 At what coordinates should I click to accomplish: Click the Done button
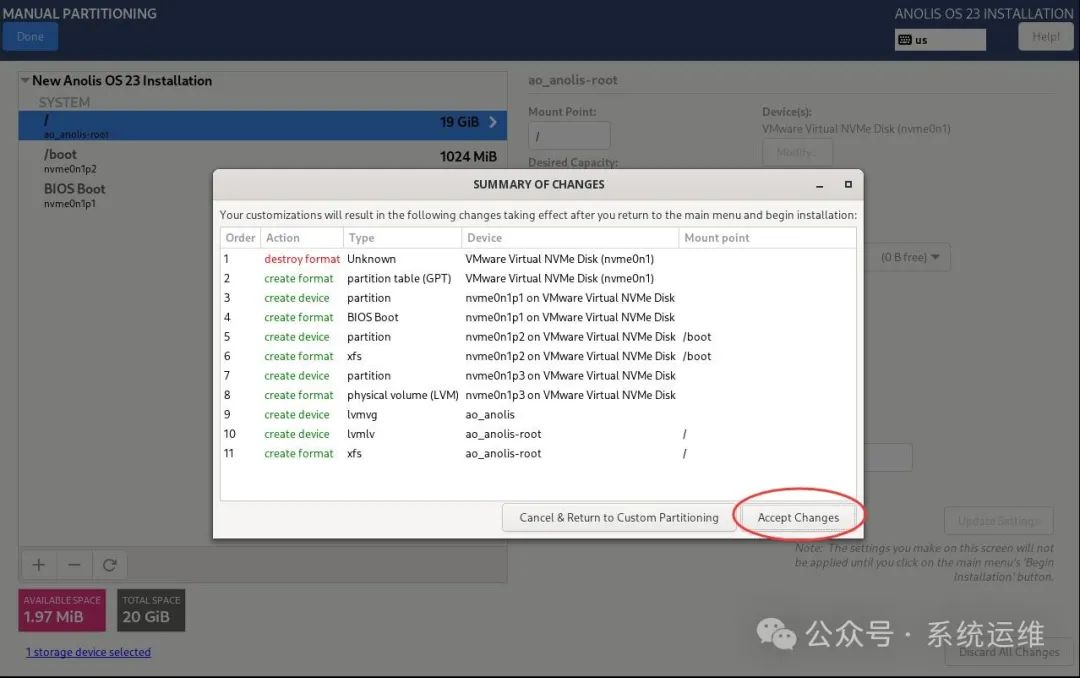(30, 37)
